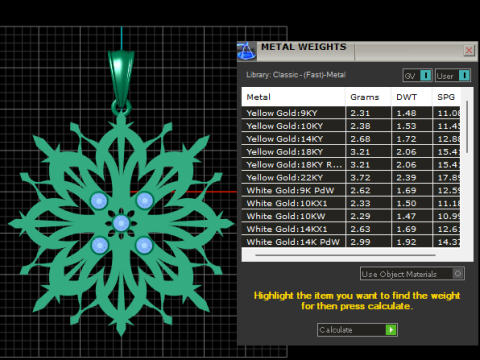Select the Yellow Gold:10KY row
Screen dimensions: 480x360
click(351, 126)
